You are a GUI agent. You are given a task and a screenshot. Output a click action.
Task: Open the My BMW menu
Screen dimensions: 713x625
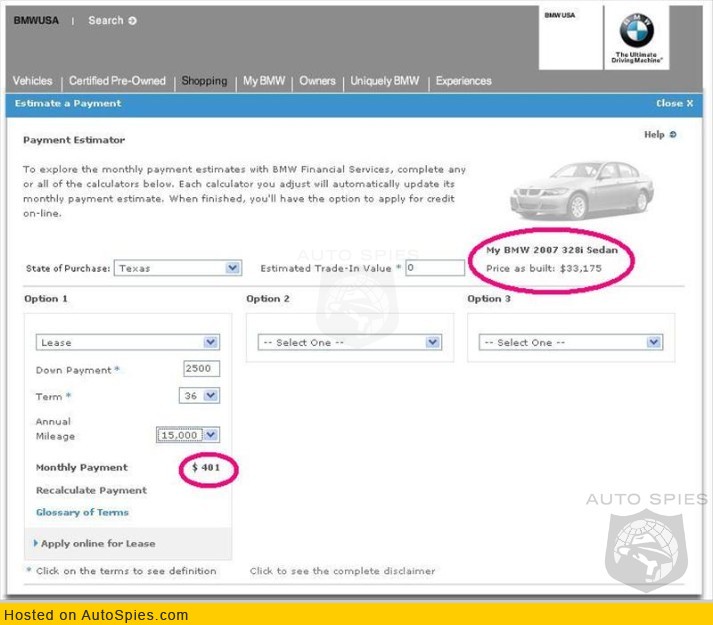pos(264,81)
